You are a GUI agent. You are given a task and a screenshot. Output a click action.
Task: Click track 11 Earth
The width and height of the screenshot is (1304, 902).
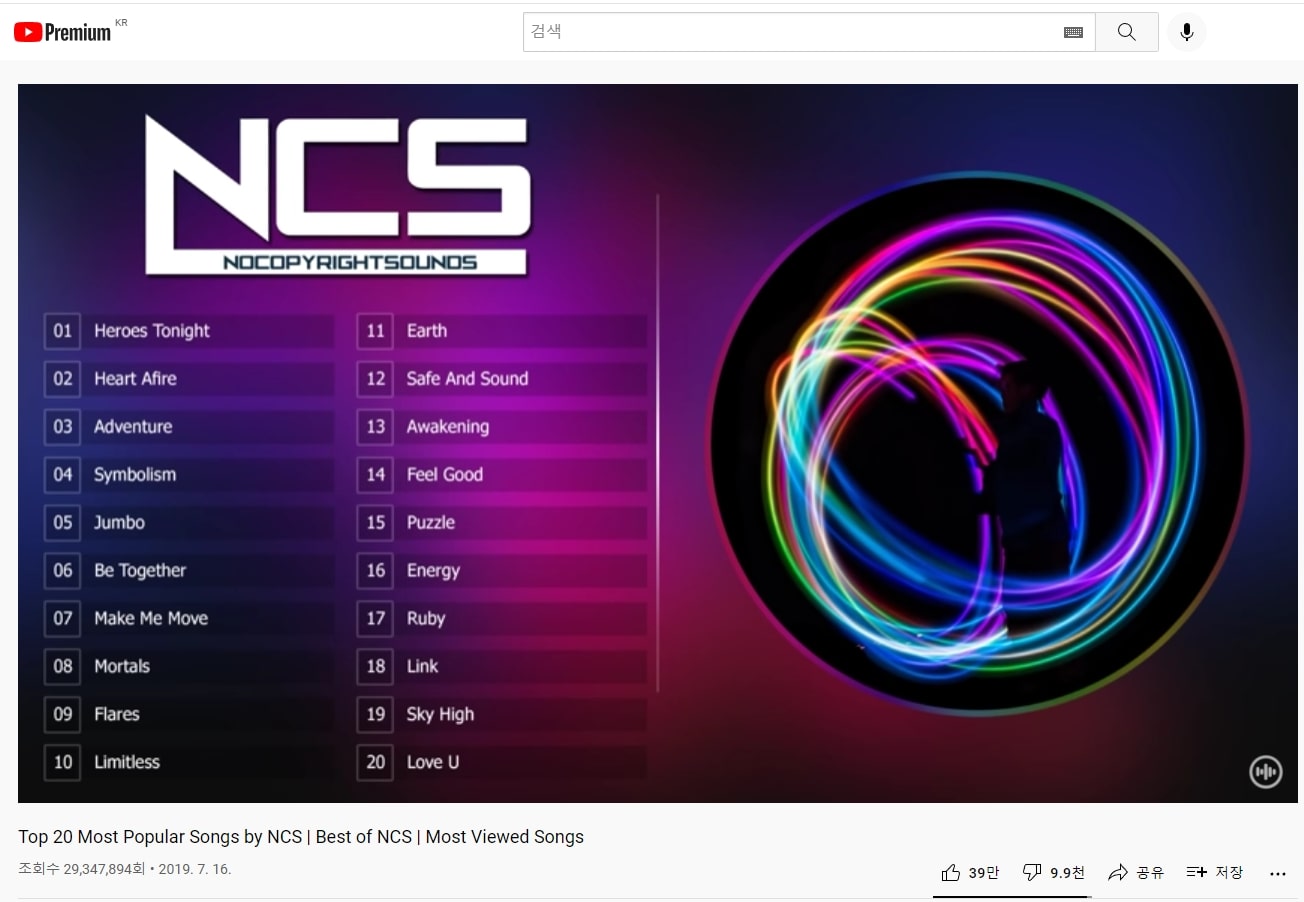[502, 331]
